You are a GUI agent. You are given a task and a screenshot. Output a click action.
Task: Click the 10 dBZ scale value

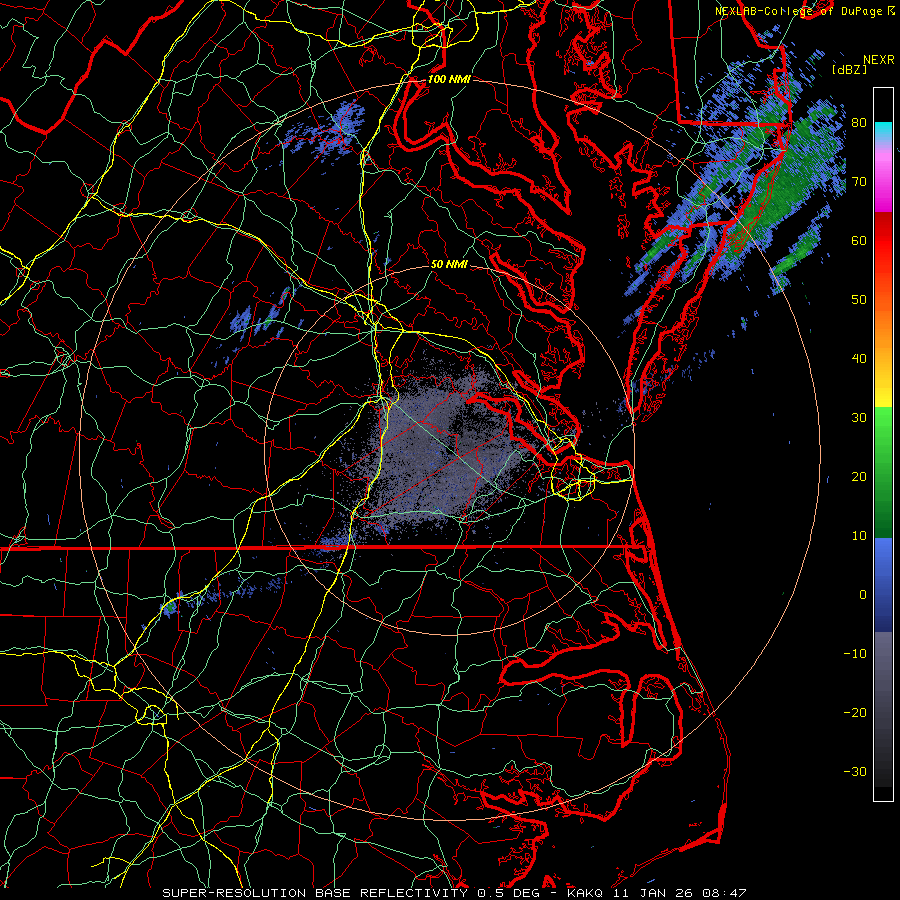[x=859, y=536]
